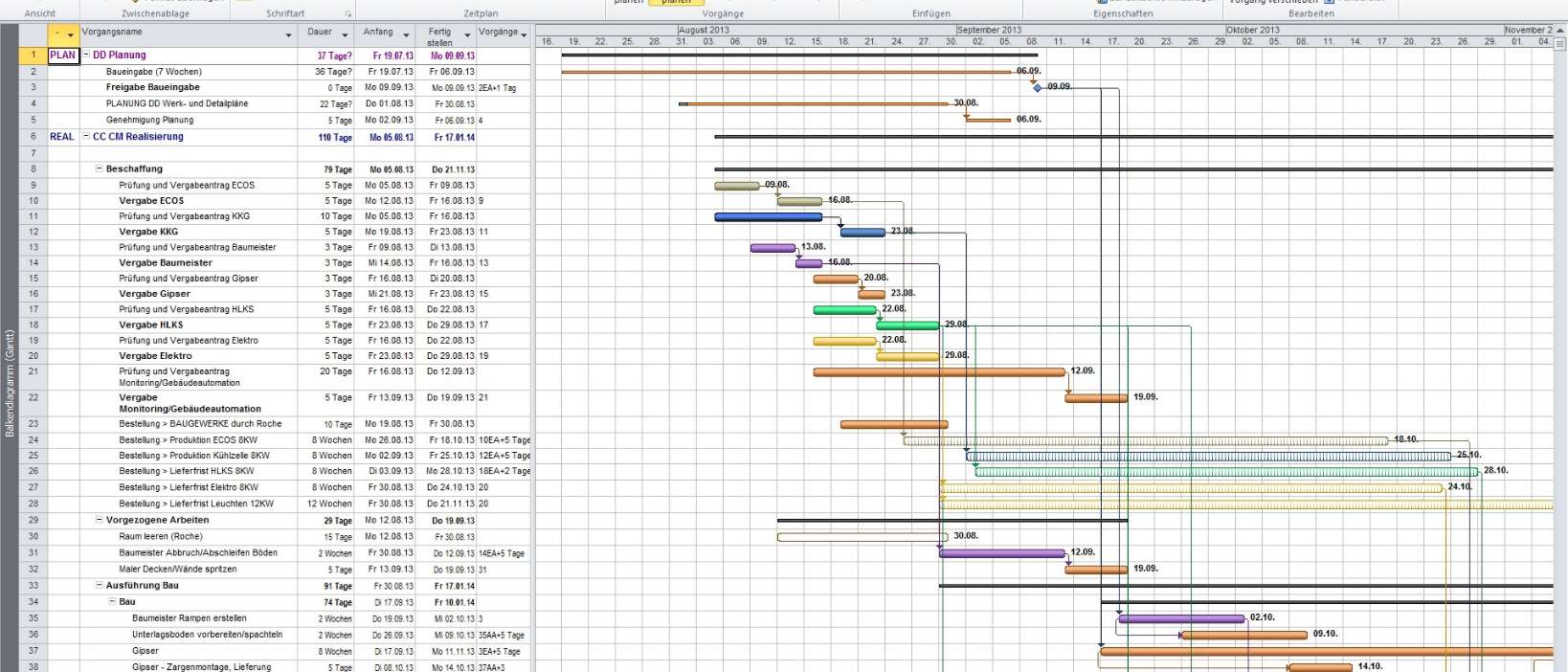
Task: Select the green Vergabe HLKS Gantt bar
Action: click(x=907, y=325)
